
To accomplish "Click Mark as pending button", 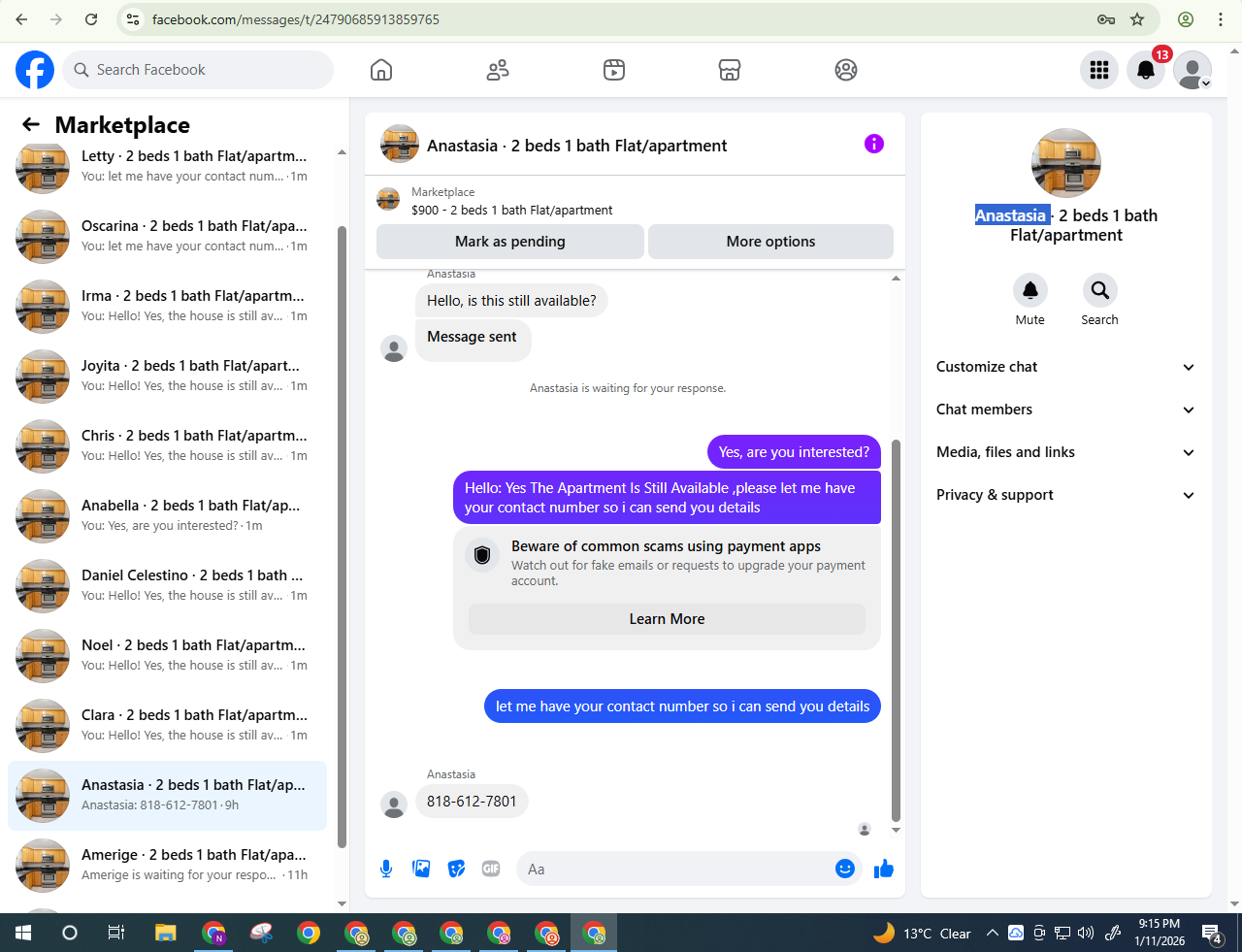I will pos(510,242).
